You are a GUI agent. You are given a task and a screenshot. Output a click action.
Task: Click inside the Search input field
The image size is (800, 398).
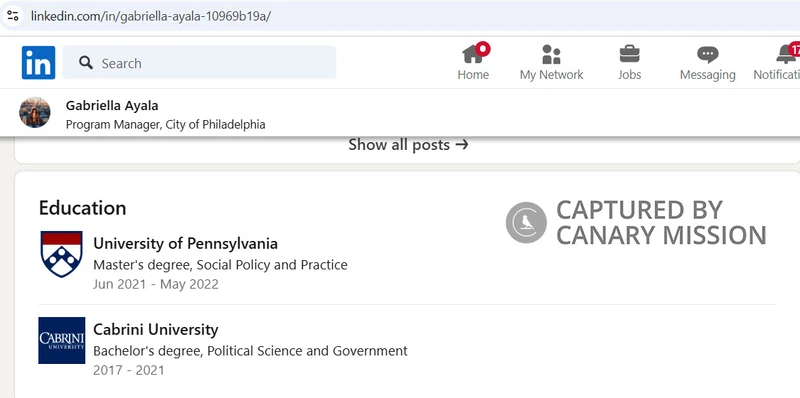point(199,63)
